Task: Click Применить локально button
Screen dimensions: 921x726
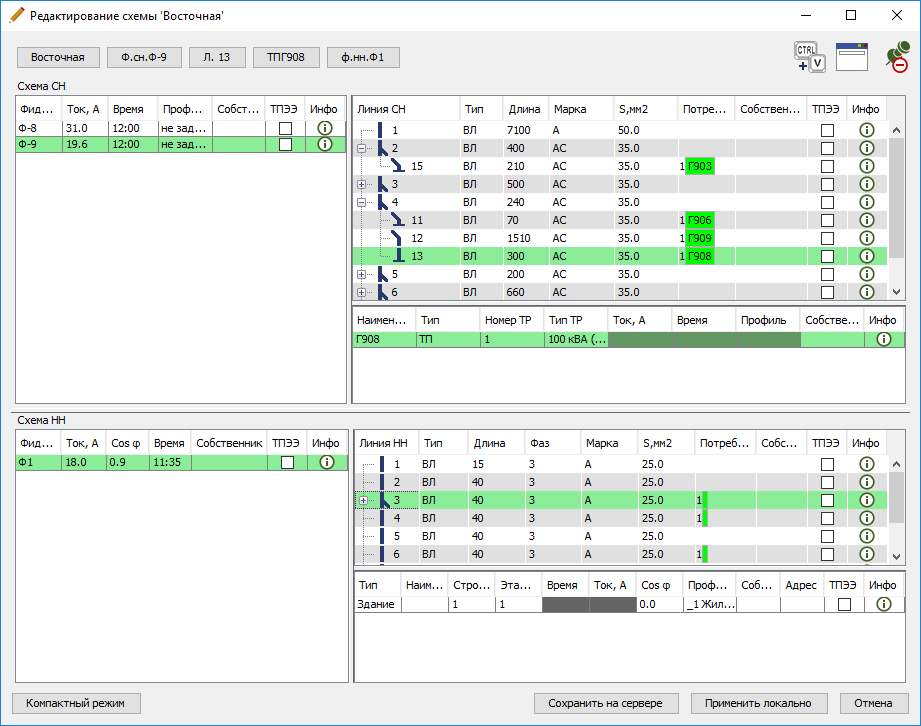Action: coord(758,703)
